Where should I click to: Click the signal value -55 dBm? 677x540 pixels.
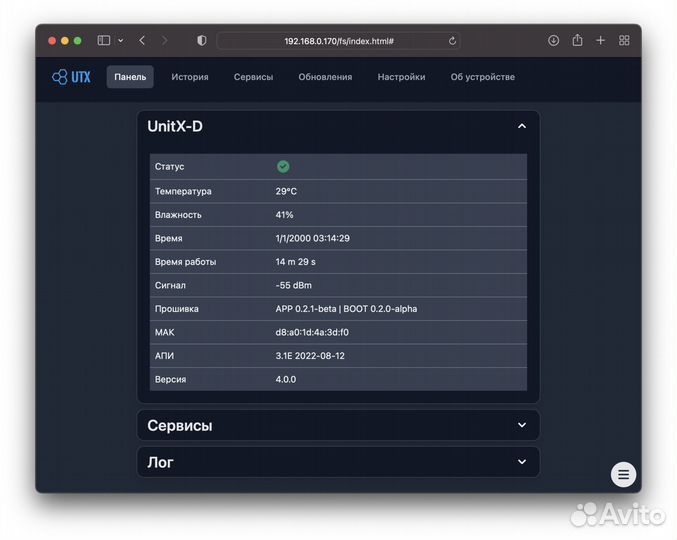coord(294,285)
